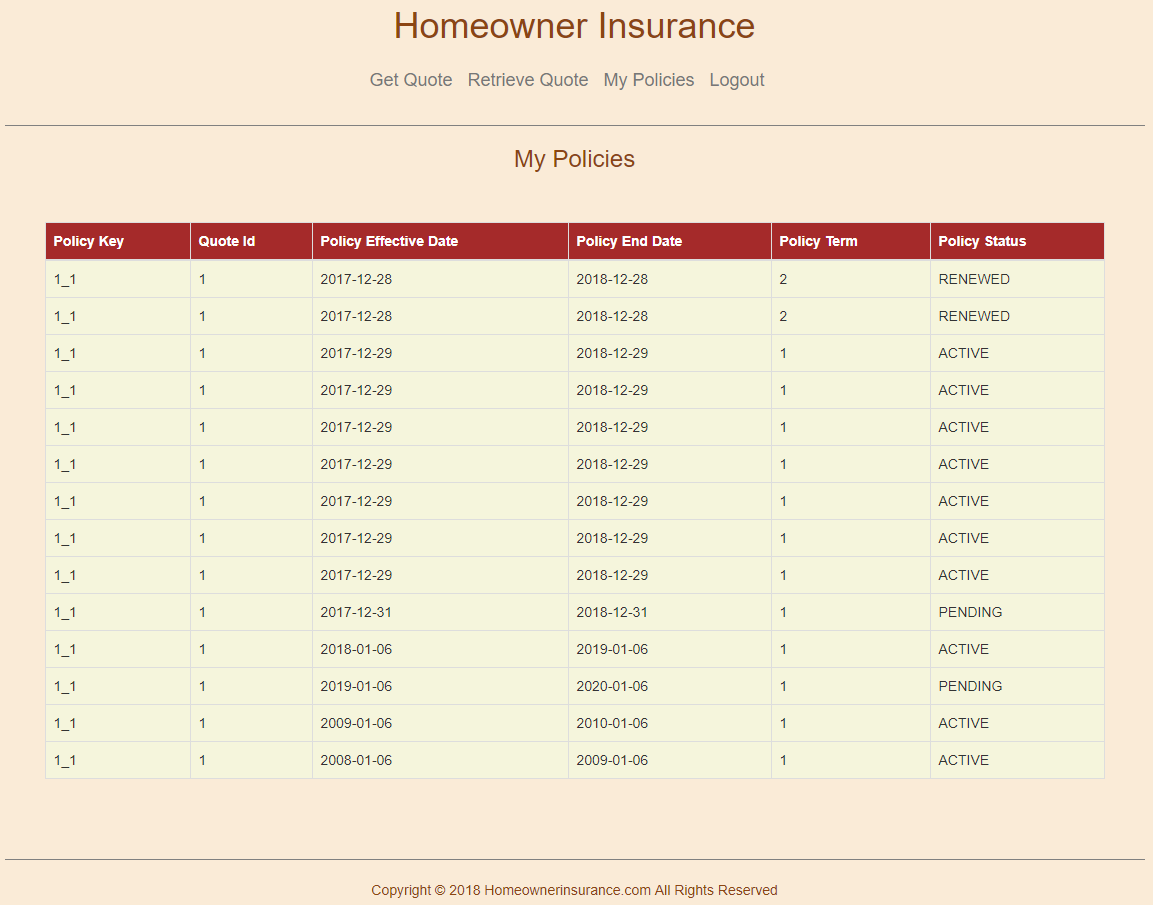Click the Policy Status column header
1153x905 pixels.
982,241
